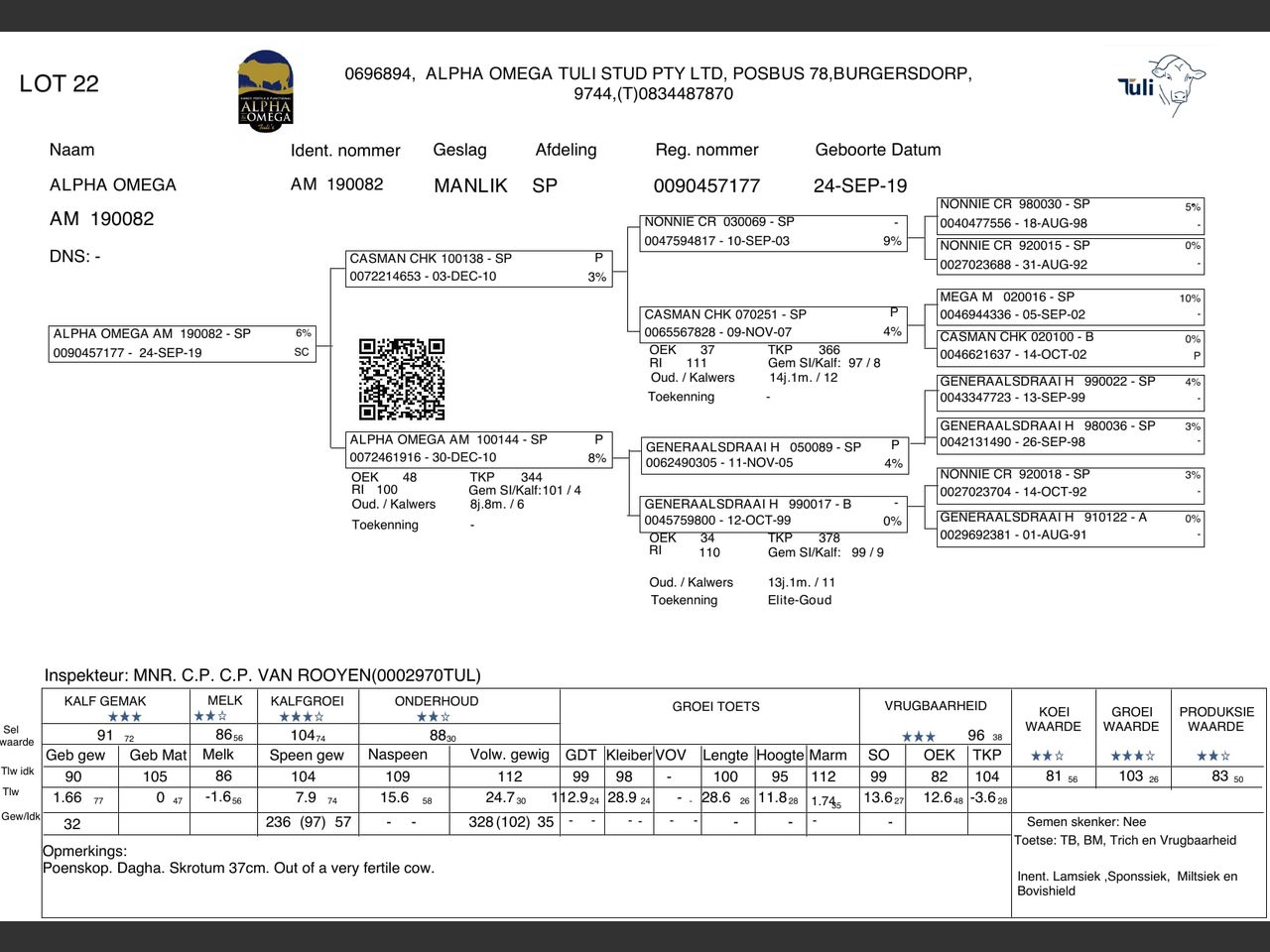Click the star rating under KALF GEMAK

click(x=125, y=717)
